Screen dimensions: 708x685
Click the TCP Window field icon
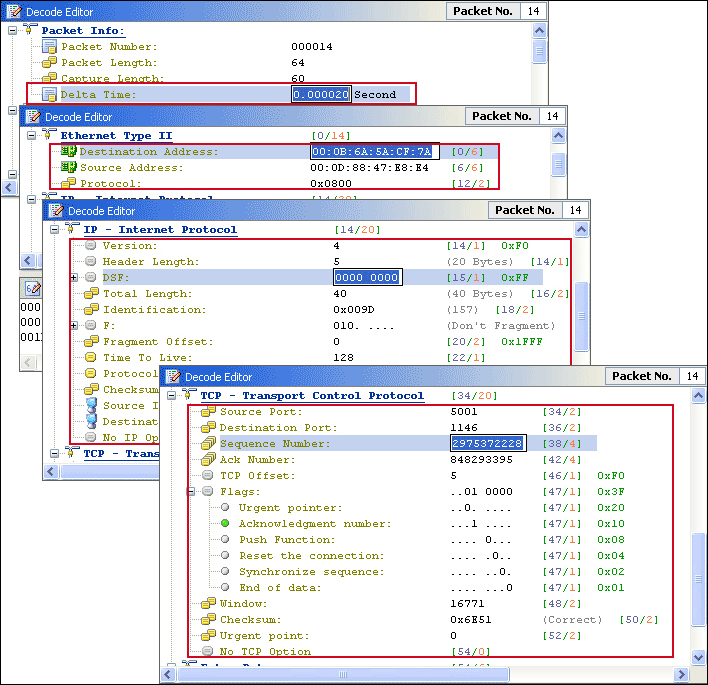click(x=208, y=604)
